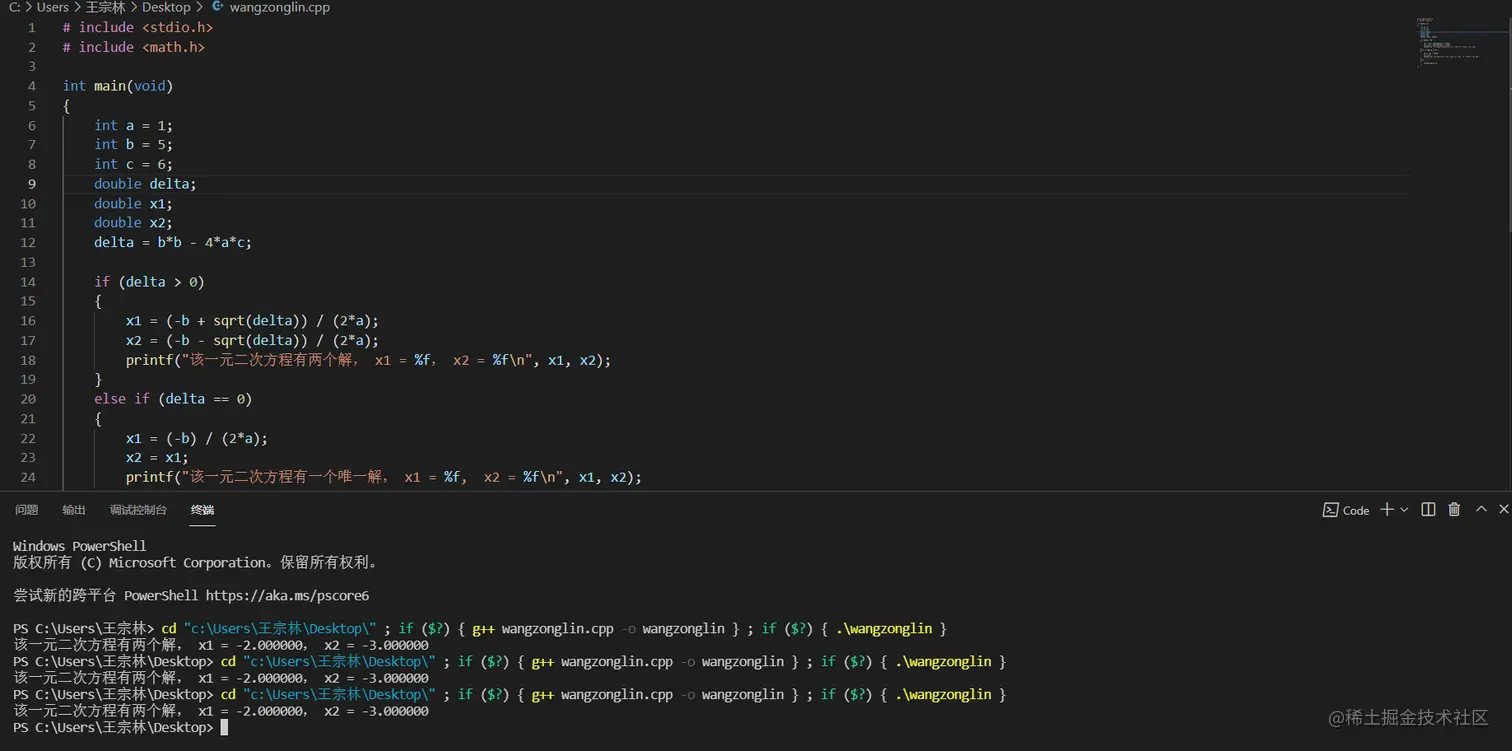Switch to the 问题 tab
The height and width of the screenshot is (751, 1512).
27,510
